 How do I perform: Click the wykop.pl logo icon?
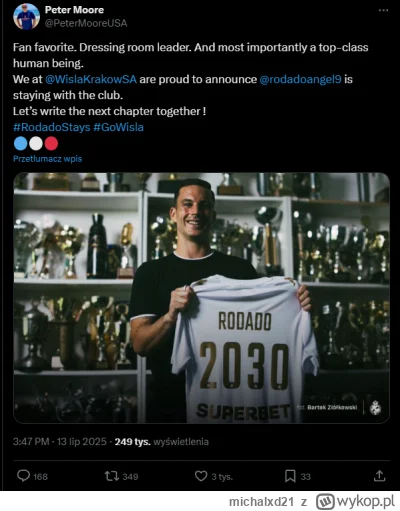pos(325,501)
